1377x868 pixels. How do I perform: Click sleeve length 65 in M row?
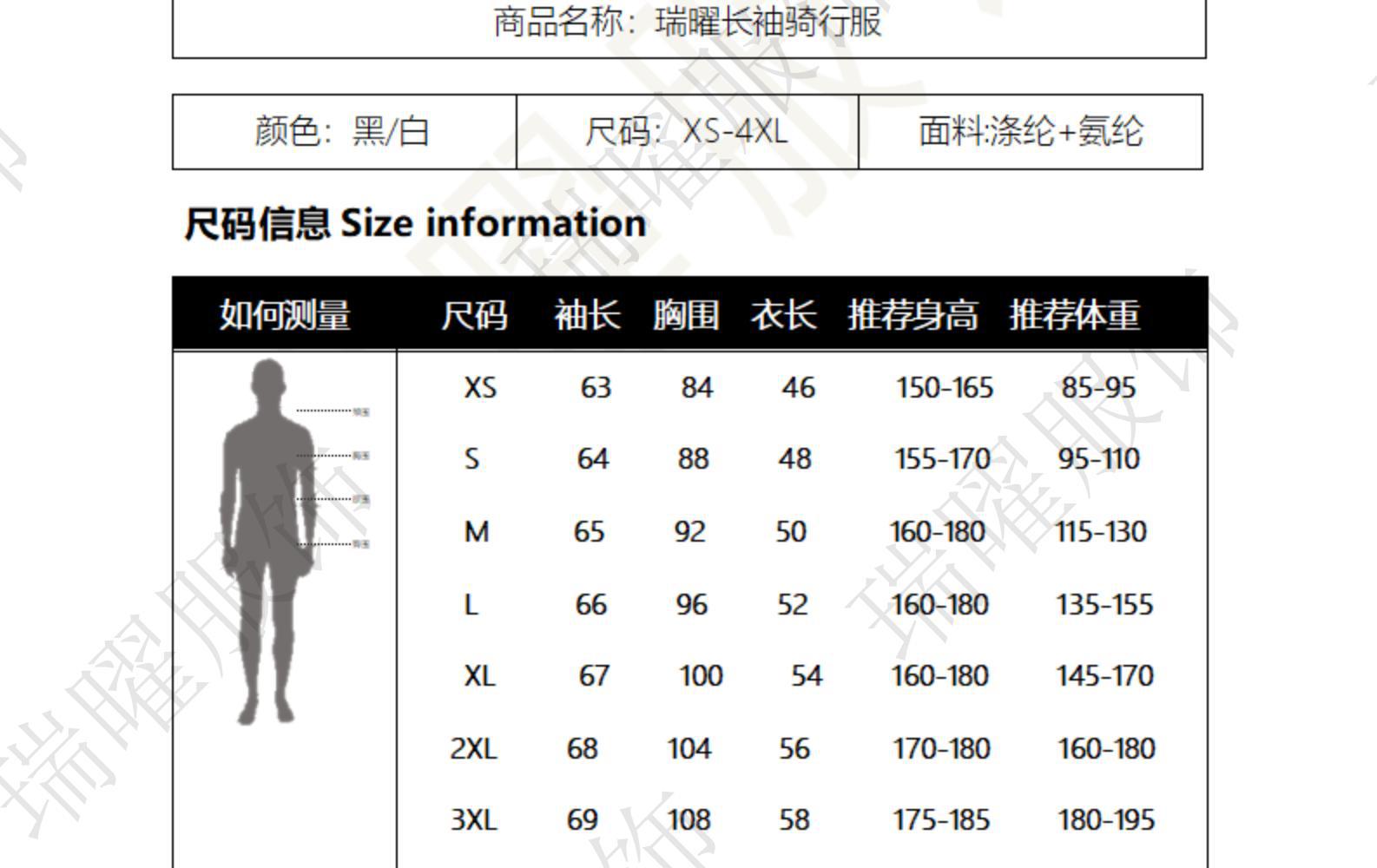click(589, 531)
